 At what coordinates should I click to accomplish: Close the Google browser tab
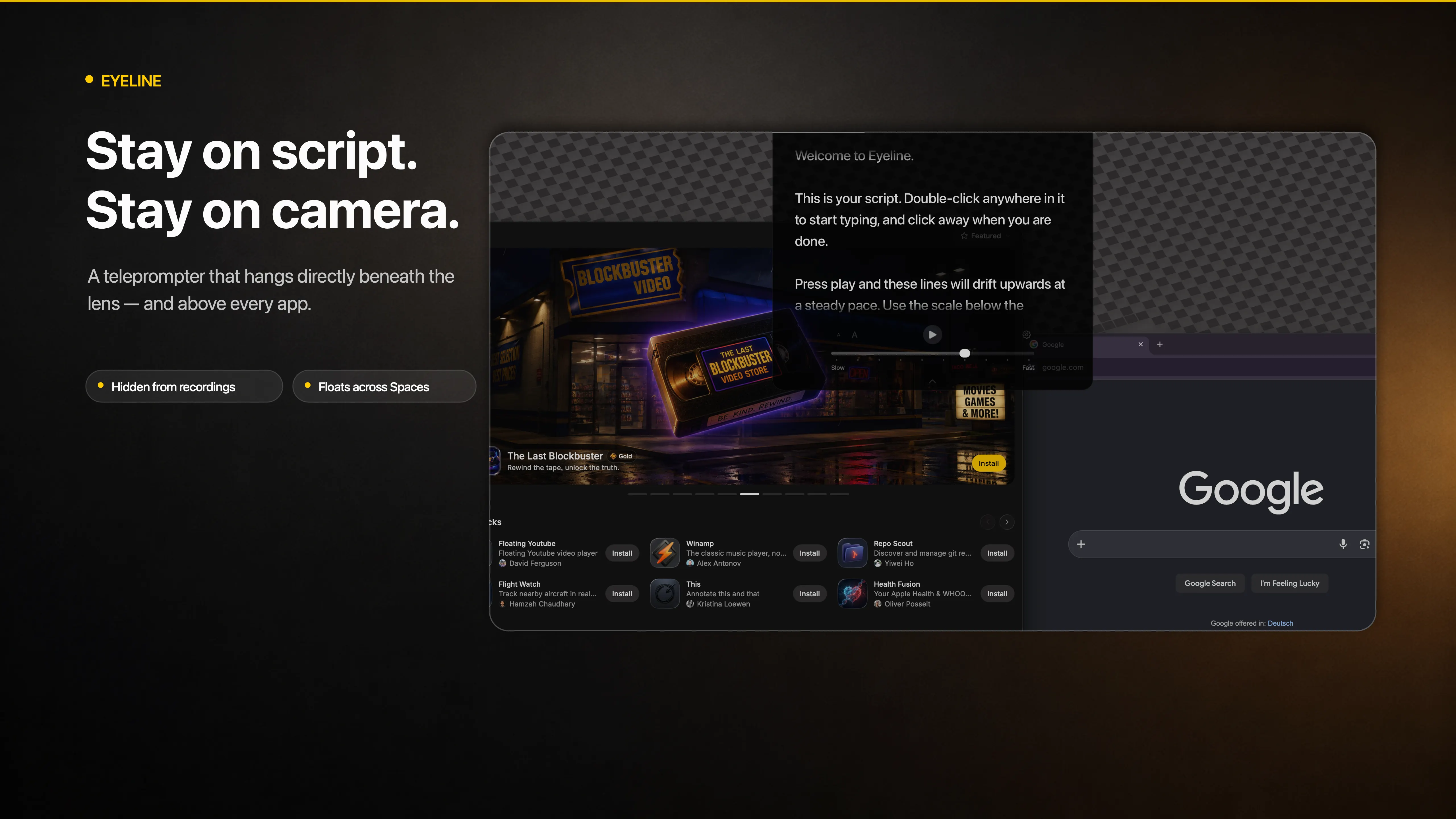[1141, 344]
